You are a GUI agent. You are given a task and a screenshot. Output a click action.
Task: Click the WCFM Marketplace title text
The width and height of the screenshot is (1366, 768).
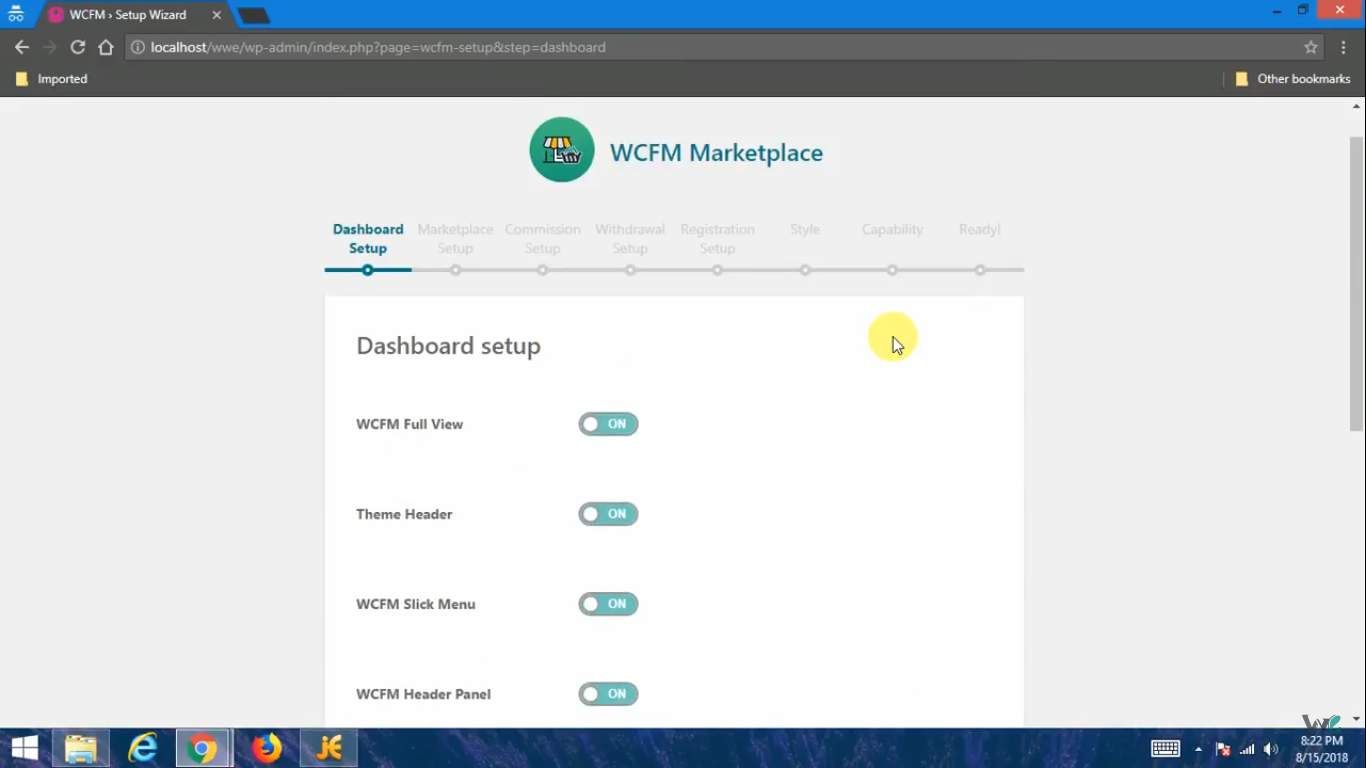(x=716, y=153)
